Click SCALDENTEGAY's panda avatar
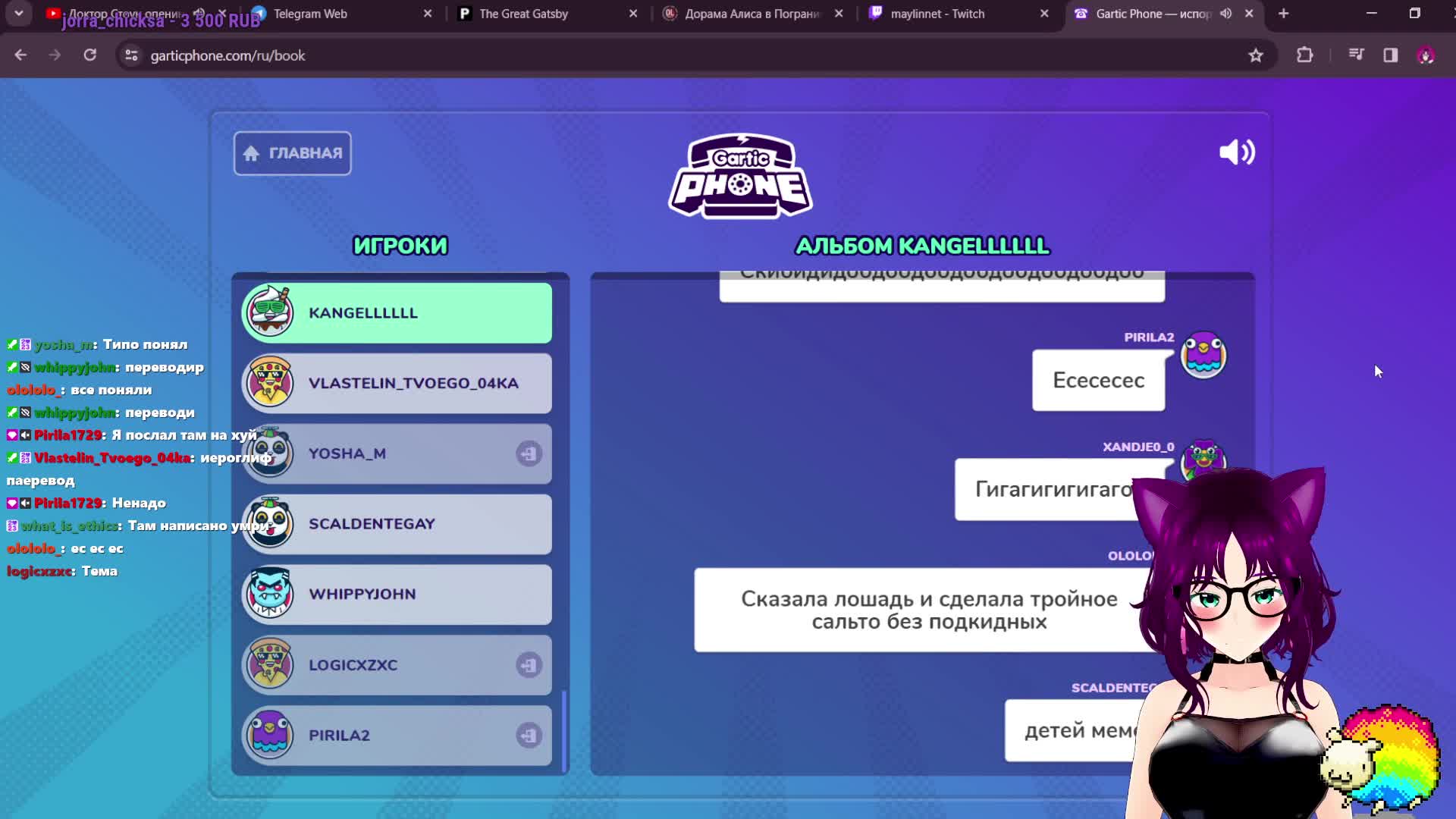Viewport: 1456px width, 819px height. click(269, 522)
